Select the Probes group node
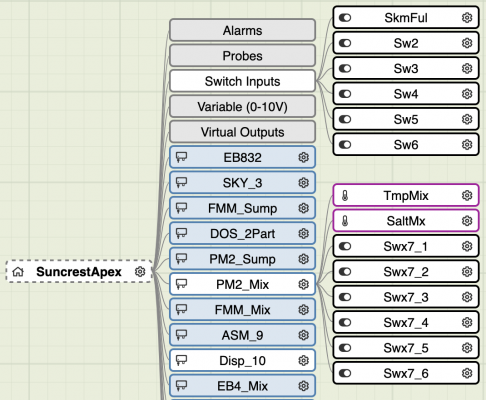This screenshot has height=400, width=486. [x=242, y=56]
